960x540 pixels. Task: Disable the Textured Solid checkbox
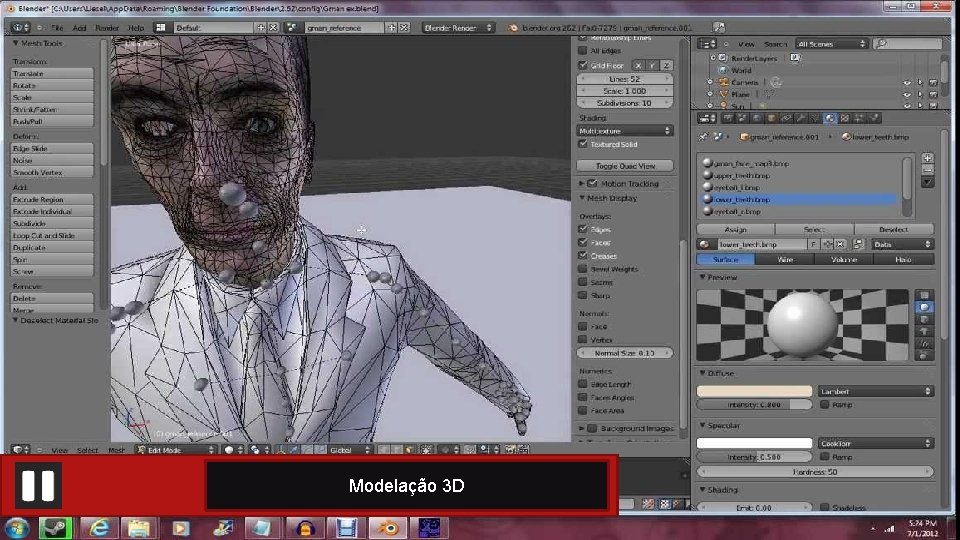[583, 144]
